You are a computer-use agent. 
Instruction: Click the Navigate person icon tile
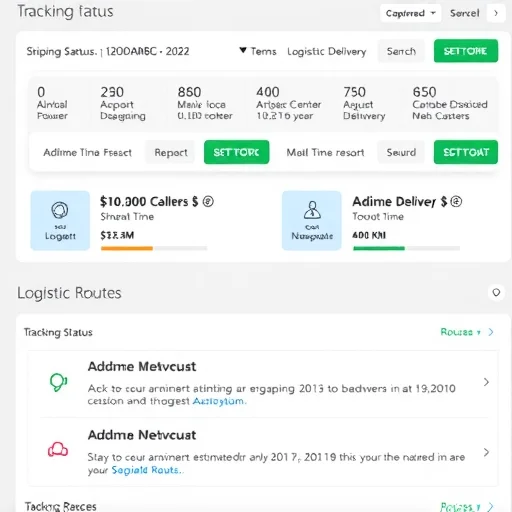(x=312, y=220)
